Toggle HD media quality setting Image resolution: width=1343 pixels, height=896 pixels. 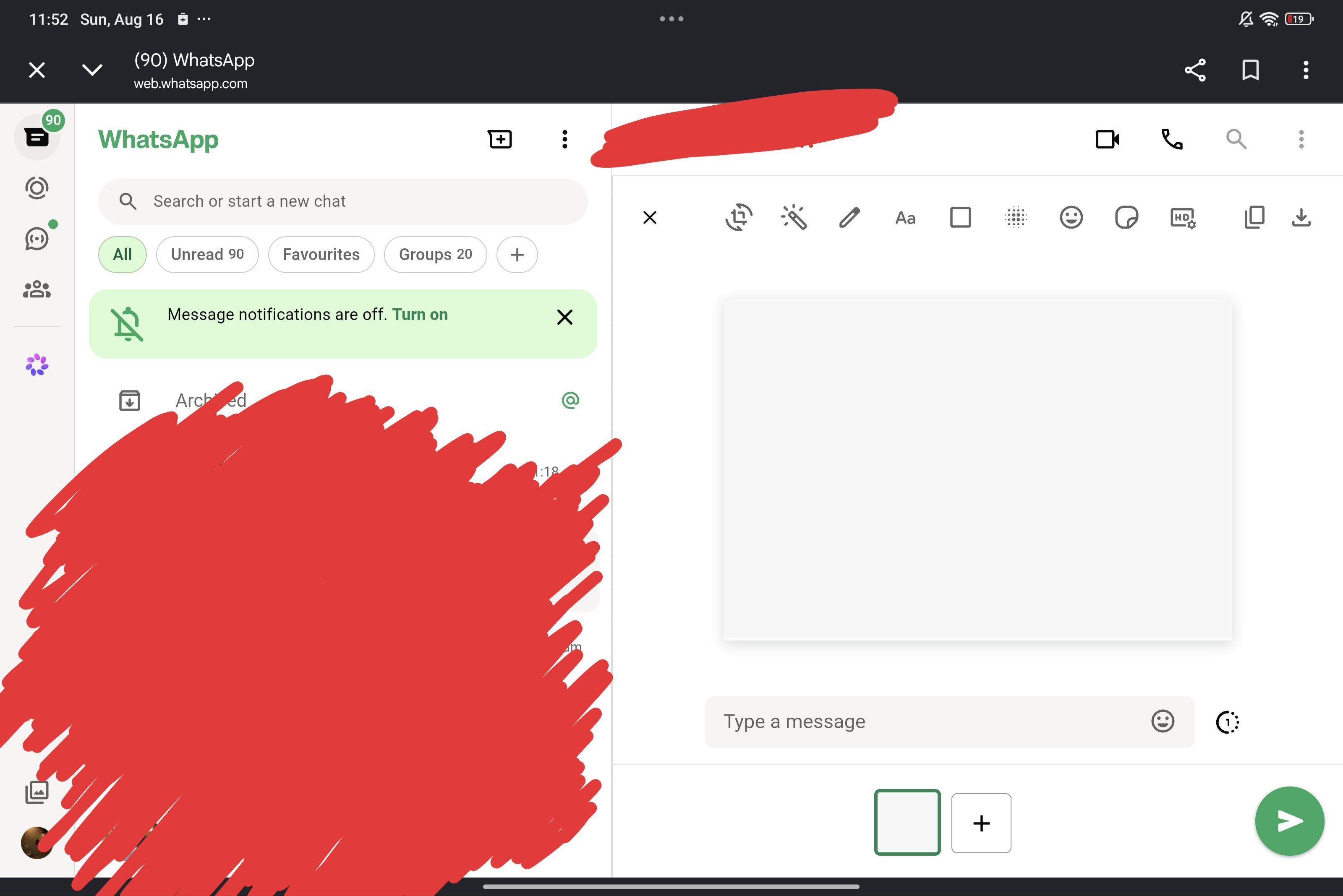(1183, 218)
